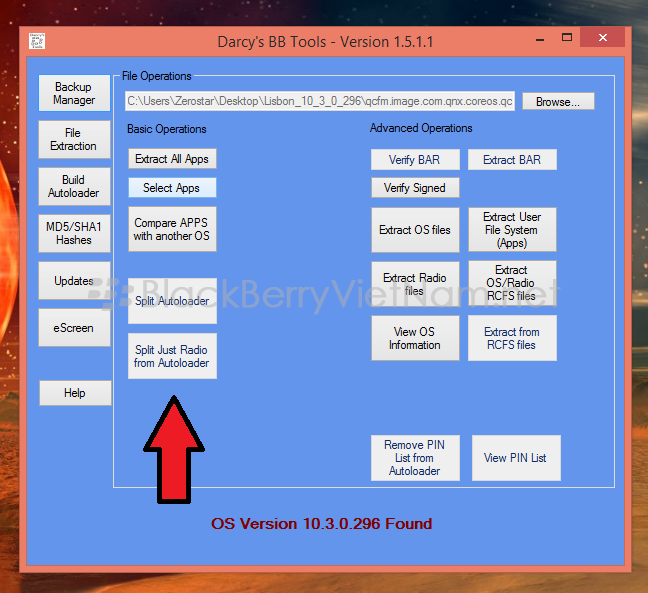648x593 pixels.
Task: Click the file path input field
Action: [320, 101]
